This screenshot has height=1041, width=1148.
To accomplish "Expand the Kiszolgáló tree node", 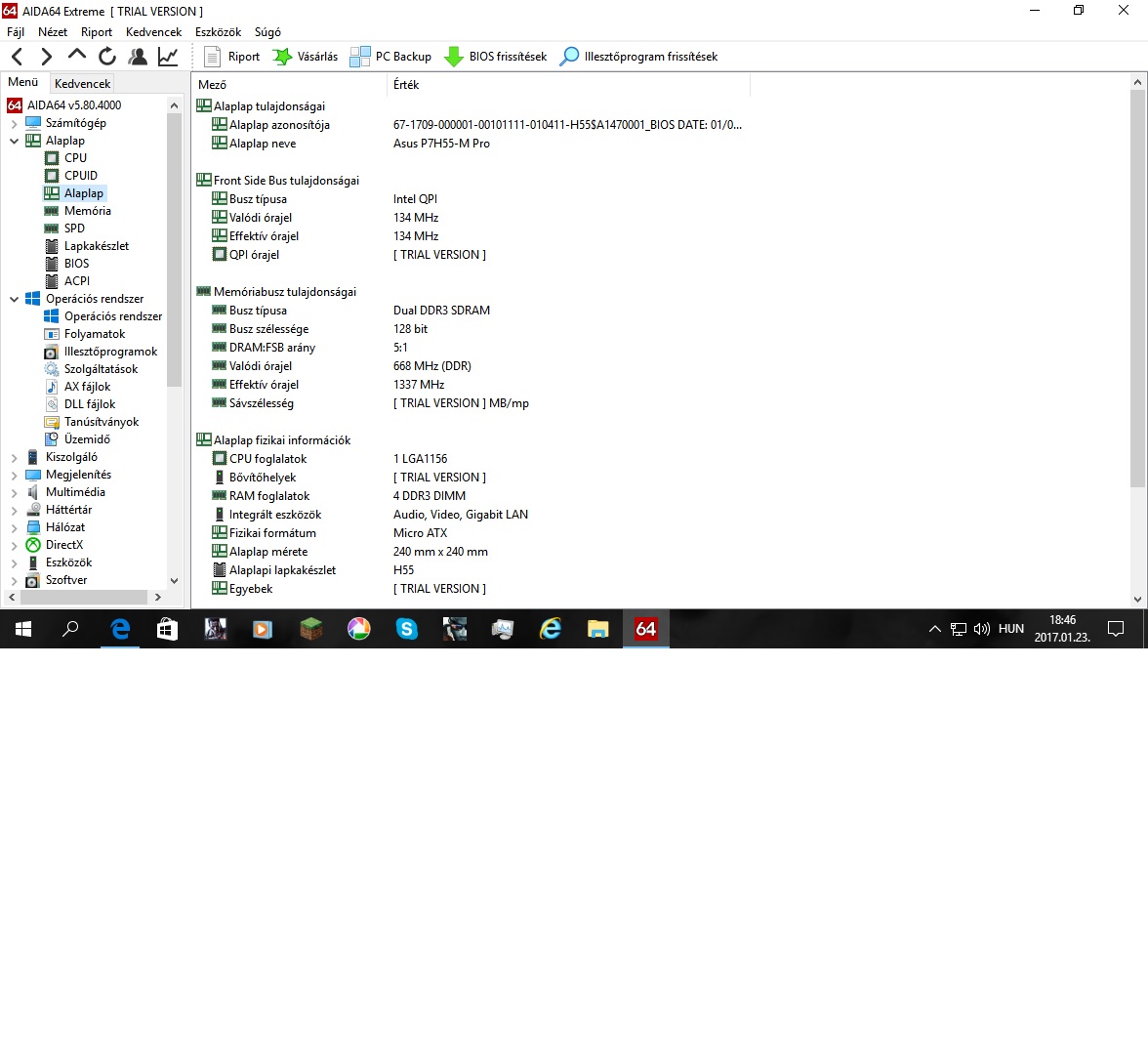I will (14, 457).
